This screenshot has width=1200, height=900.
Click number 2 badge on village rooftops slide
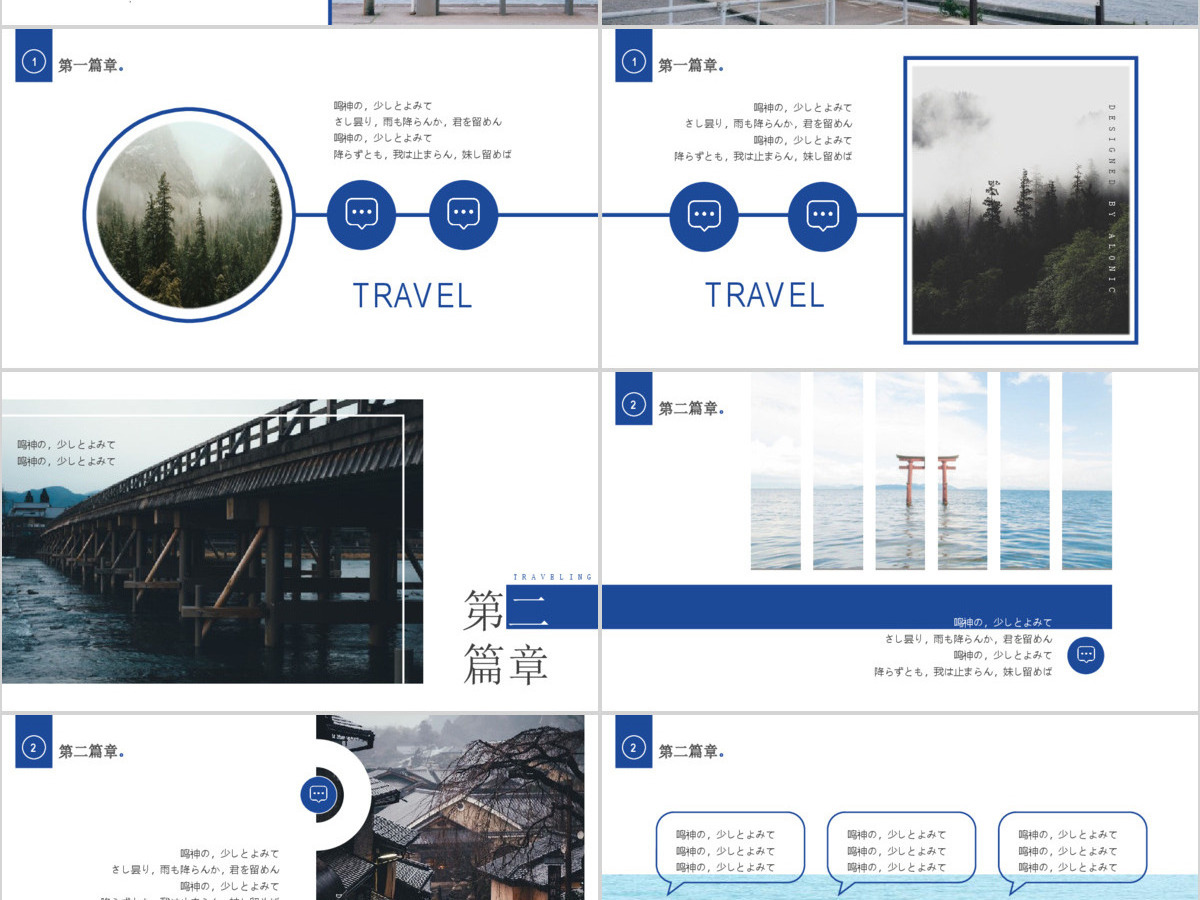[34, 748]
